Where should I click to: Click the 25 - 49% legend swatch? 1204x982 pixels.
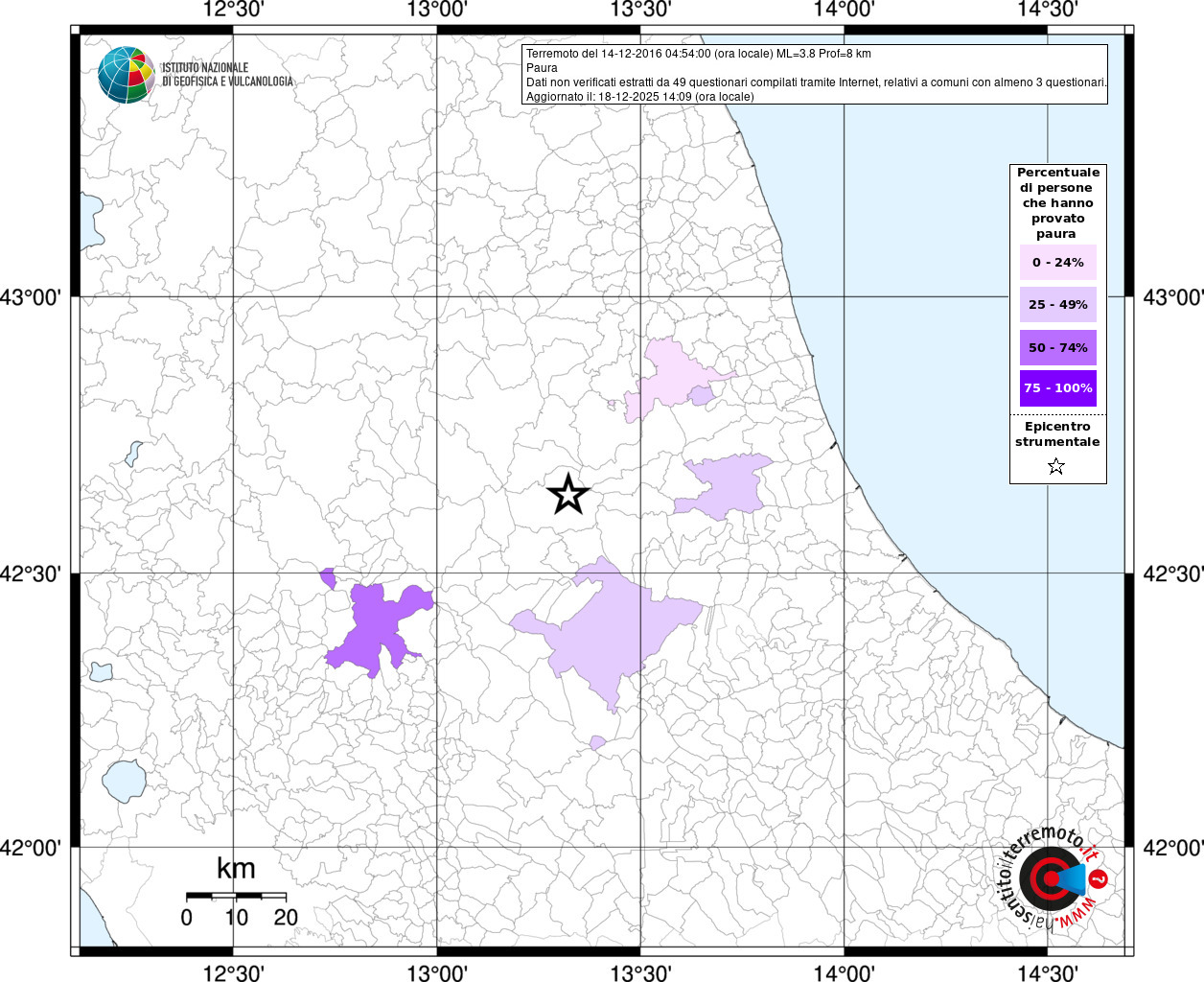click(x=1058, y=305)
